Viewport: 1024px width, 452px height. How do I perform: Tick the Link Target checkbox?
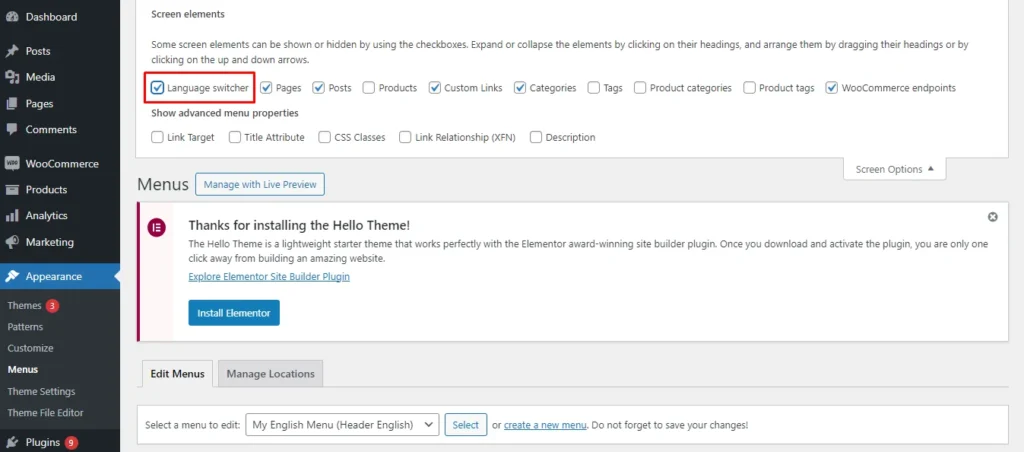pyautogui.click(x=158, y=138)
